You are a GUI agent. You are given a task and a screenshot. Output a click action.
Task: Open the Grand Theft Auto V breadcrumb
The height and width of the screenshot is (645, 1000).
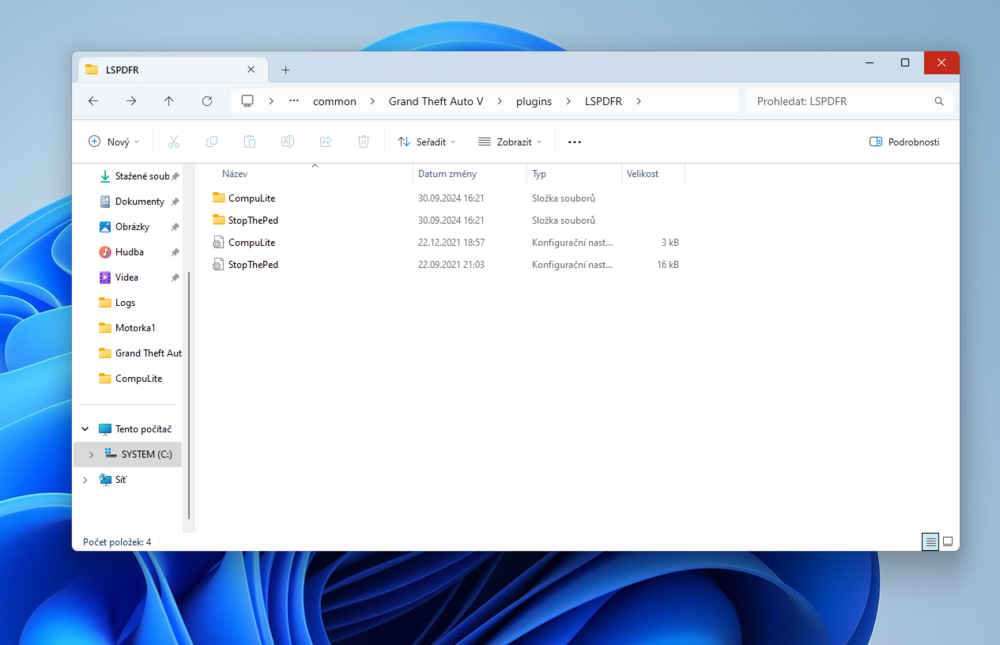[x=437, y=100]
